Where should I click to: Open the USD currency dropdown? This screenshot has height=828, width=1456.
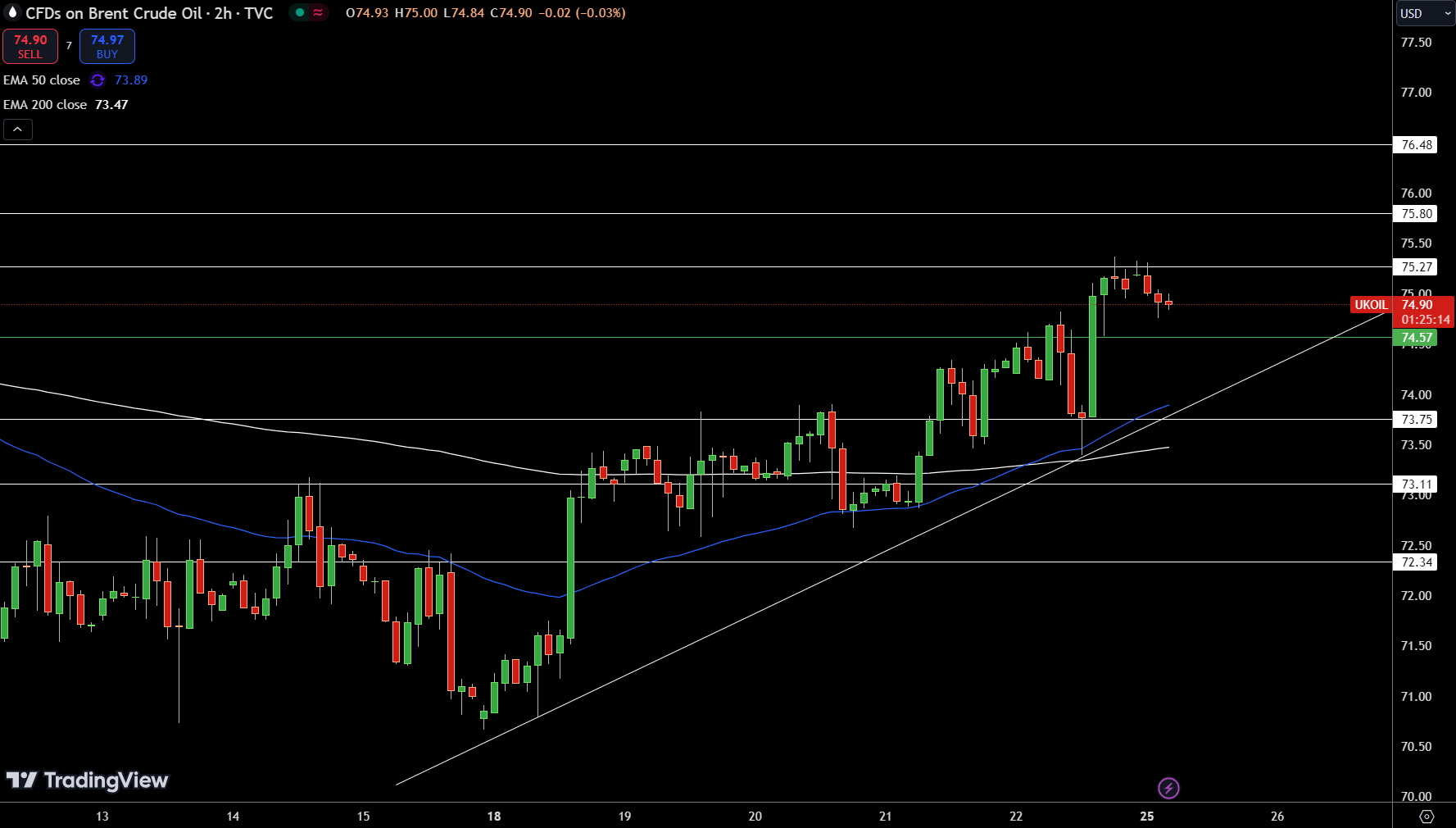1425,13
